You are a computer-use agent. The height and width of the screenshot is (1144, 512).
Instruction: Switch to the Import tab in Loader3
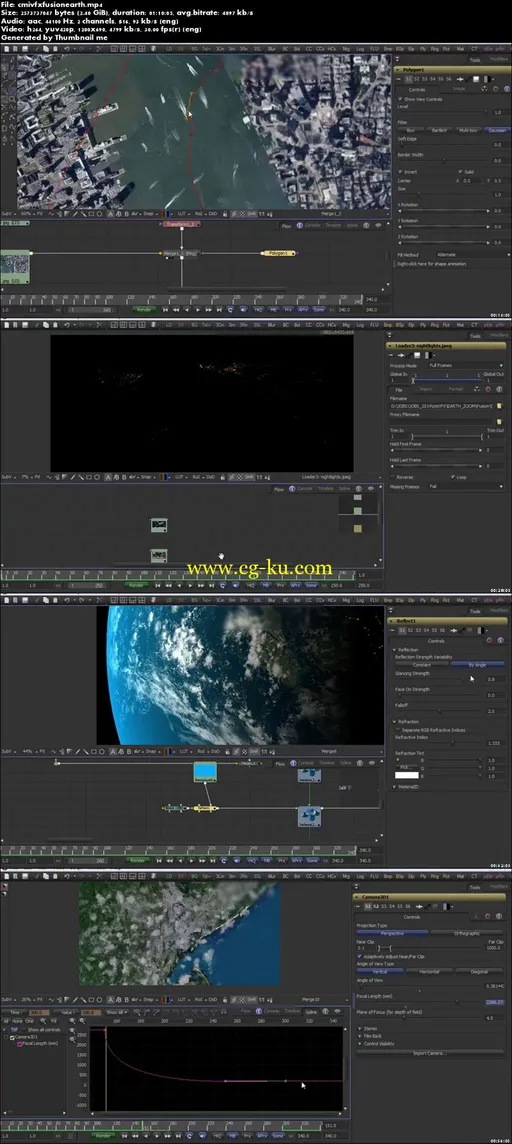426,389
